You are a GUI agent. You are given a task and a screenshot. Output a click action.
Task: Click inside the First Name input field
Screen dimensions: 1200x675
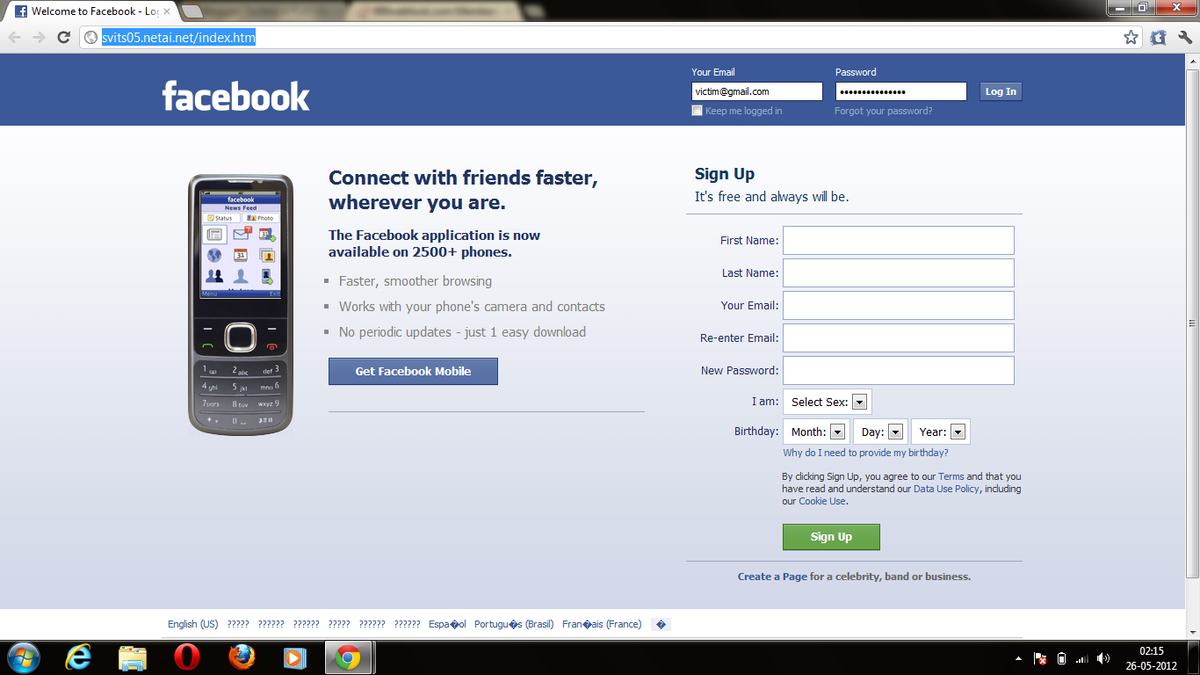click(897, 240)
